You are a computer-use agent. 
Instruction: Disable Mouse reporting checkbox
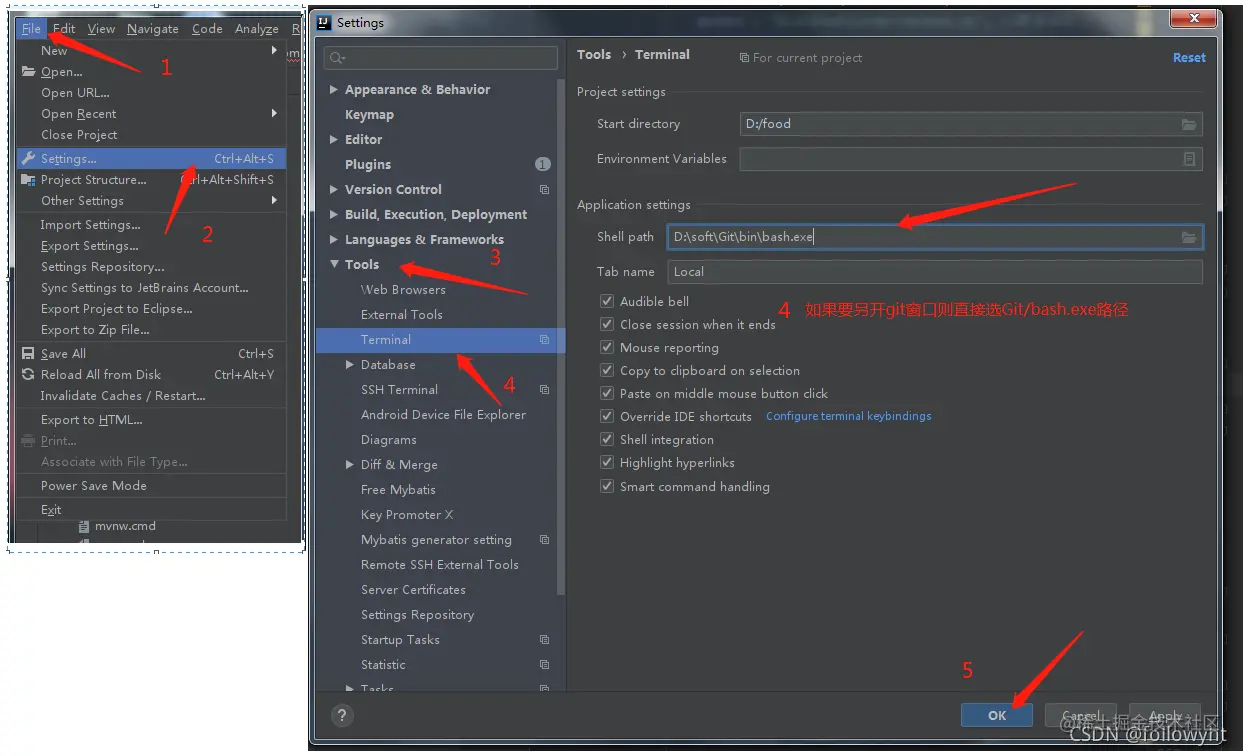coord(606,347)
